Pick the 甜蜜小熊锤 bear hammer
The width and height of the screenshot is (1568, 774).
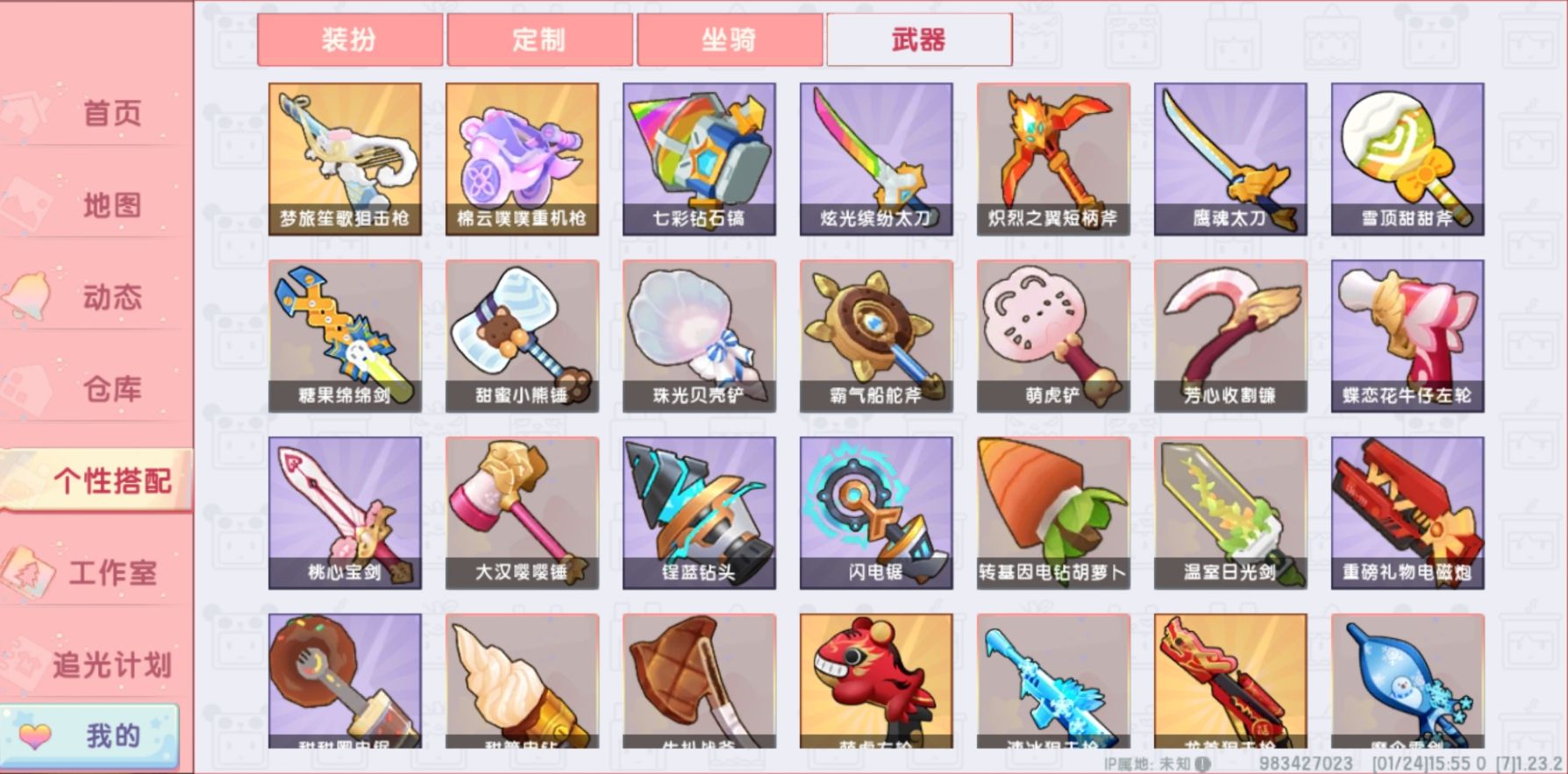point(522,336)
